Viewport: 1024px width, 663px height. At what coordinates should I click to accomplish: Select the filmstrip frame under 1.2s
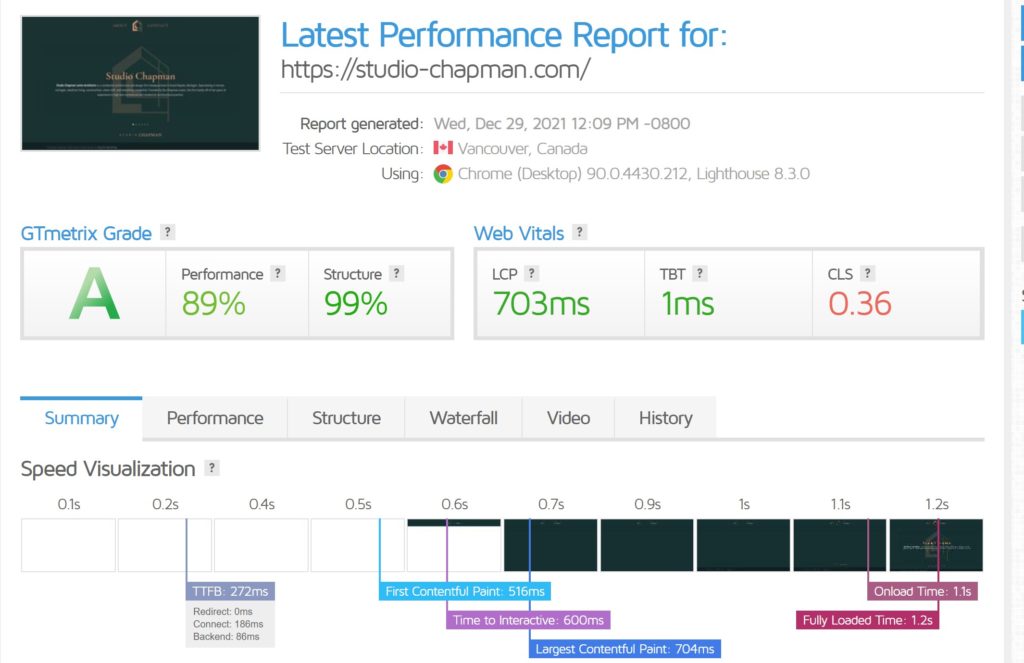pyautogui.click(x=936, y=545)
